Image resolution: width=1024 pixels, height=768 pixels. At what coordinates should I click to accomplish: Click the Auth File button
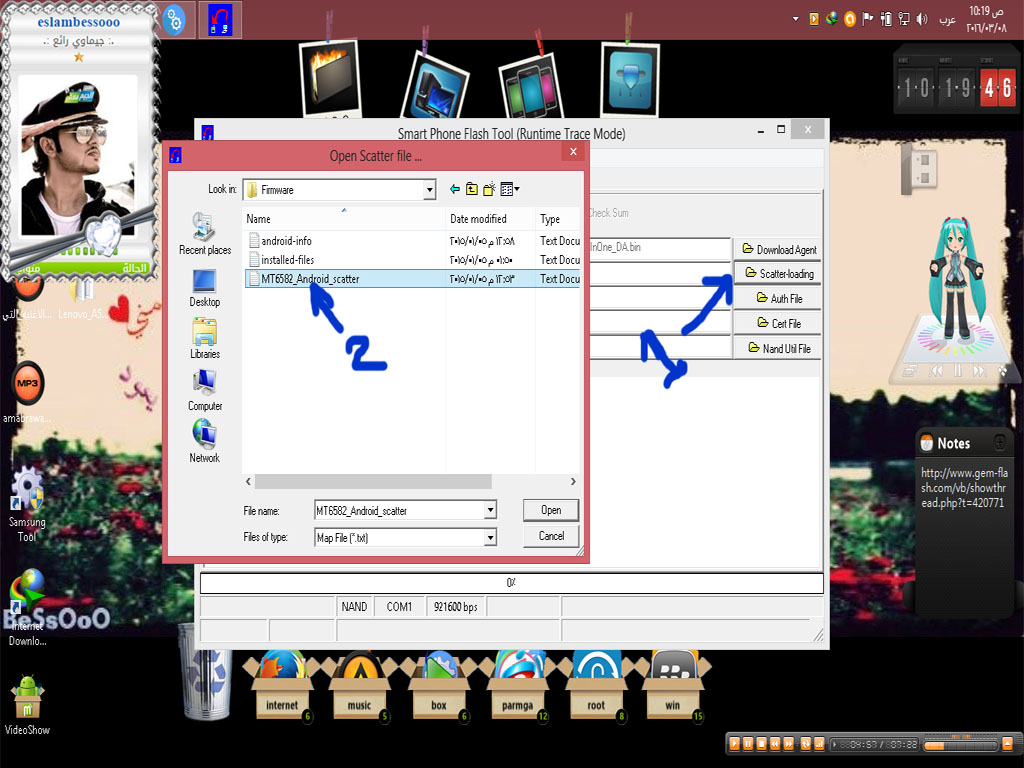click(778, 298)
